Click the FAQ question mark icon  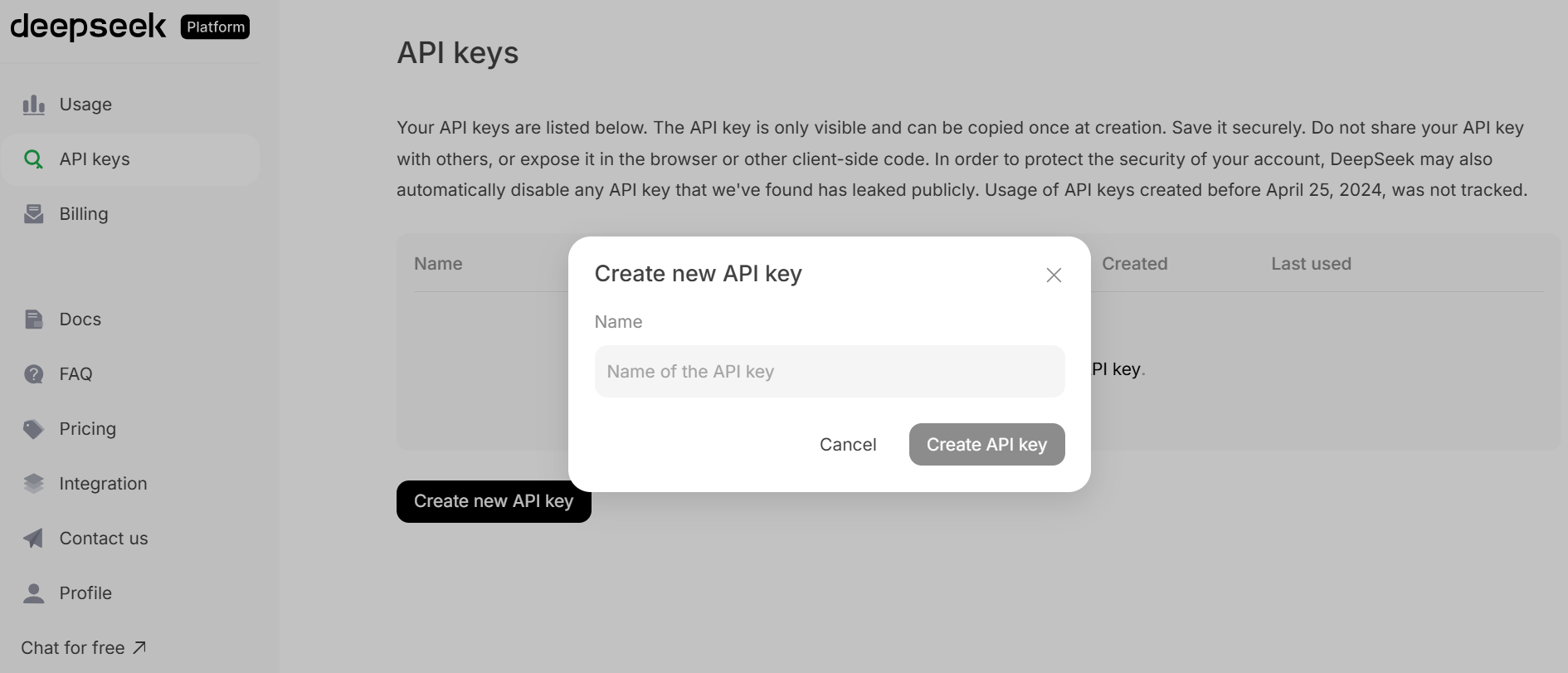pyautogui.click(x=33, y=374)
